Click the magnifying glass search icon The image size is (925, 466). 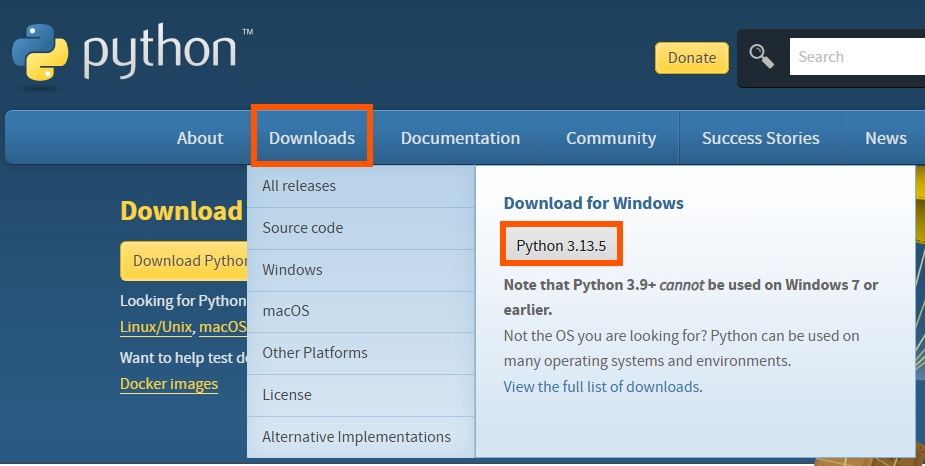[761, 57]
